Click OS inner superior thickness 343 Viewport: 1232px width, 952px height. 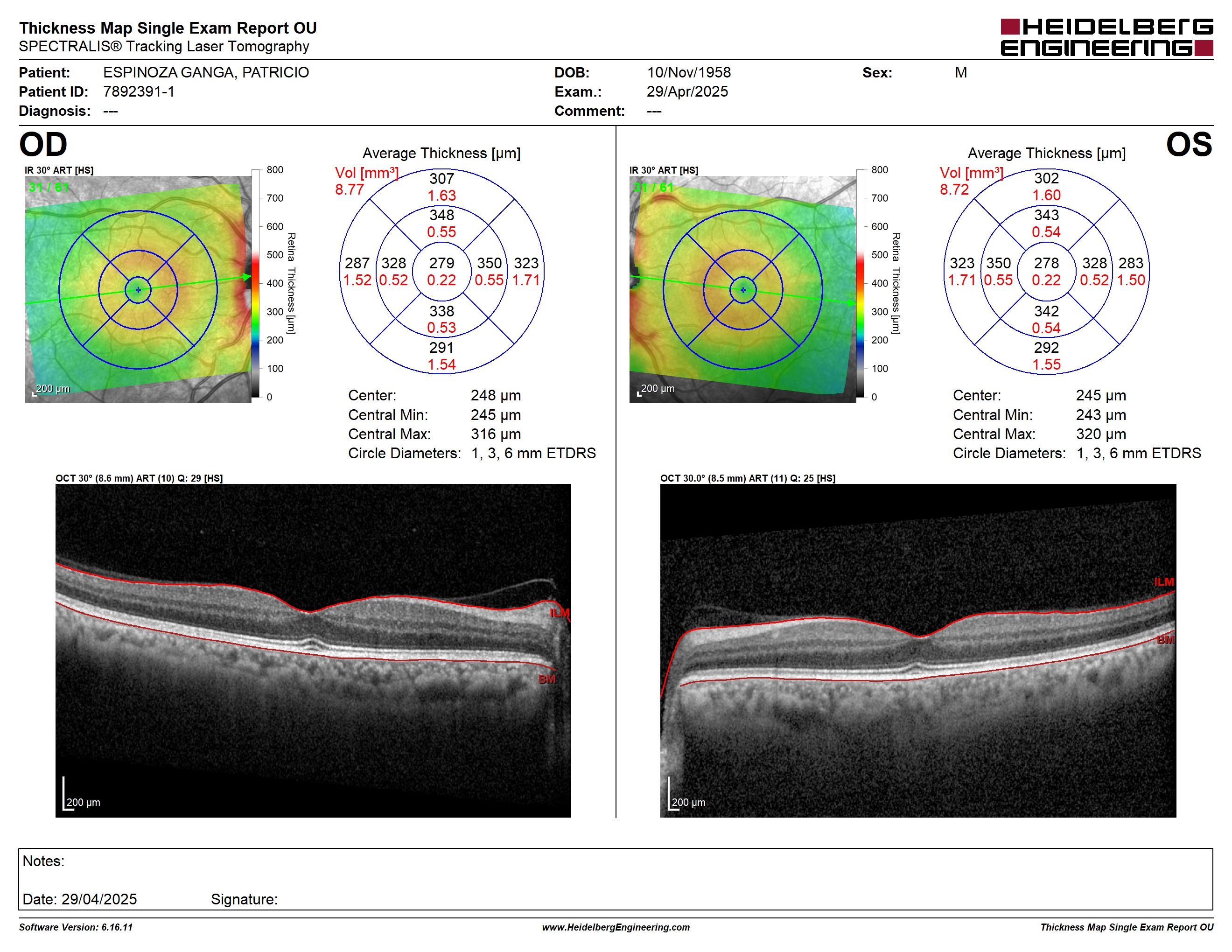1046,215
